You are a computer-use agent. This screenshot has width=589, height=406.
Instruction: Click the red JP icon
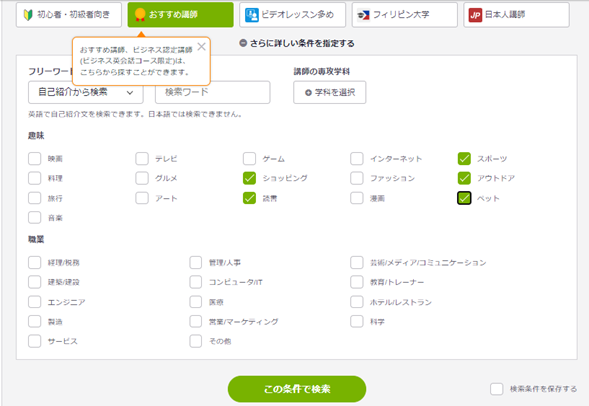coord(475,15)
